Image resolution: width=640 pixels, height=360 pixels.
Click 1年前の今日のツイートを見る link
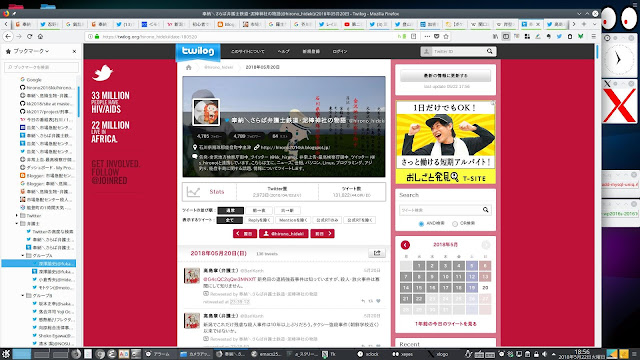(x=446, y=324)
